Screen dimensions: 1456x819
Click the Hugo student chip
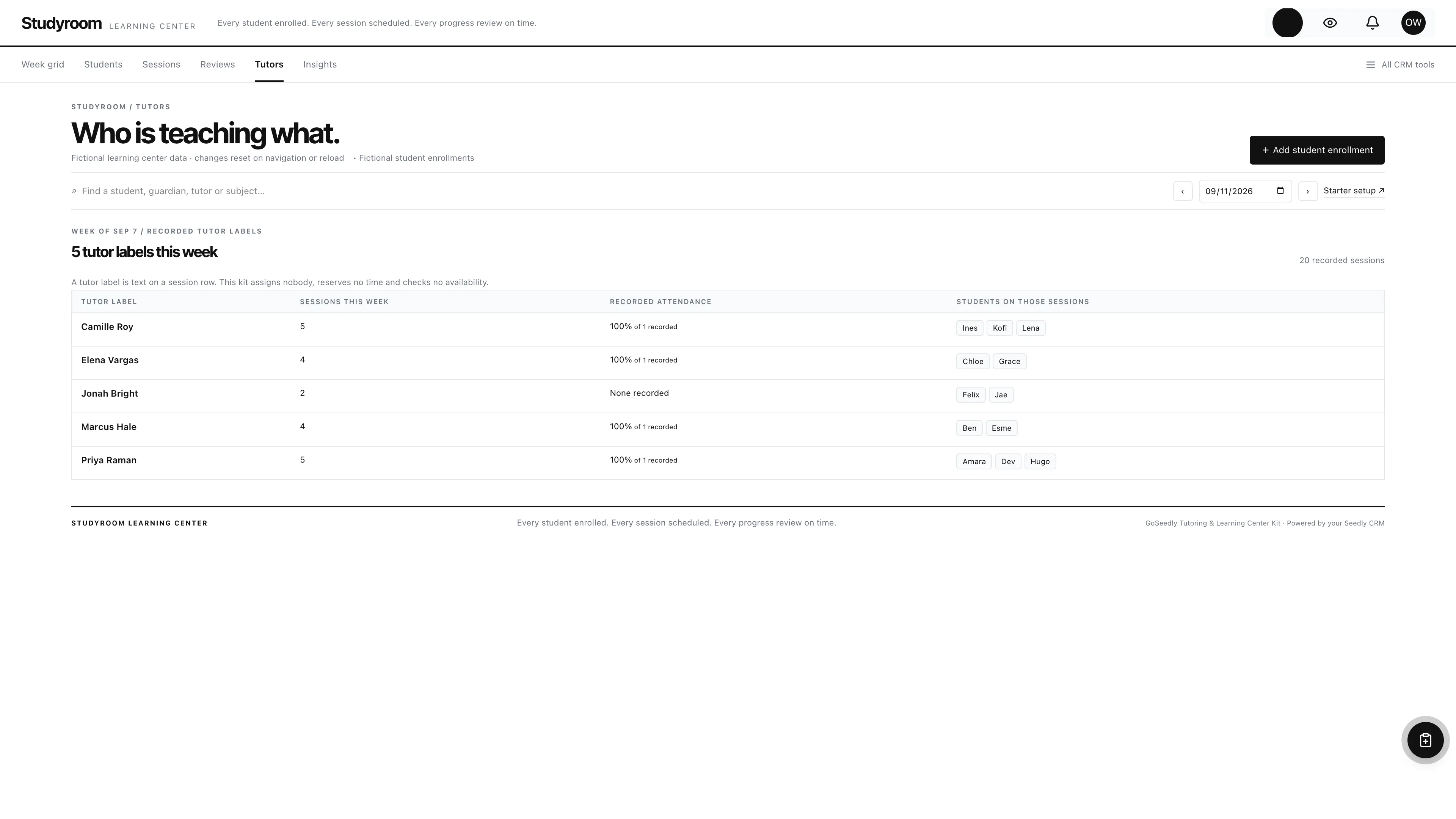(x=1040, y=462)
